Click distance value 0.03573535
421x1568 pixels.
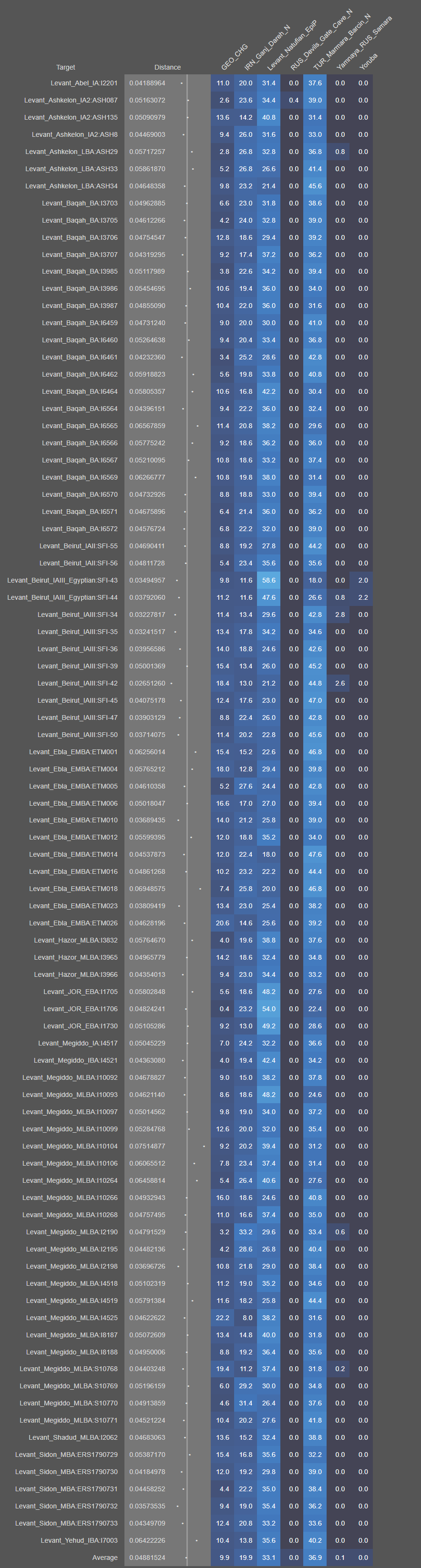(147, 1506)
